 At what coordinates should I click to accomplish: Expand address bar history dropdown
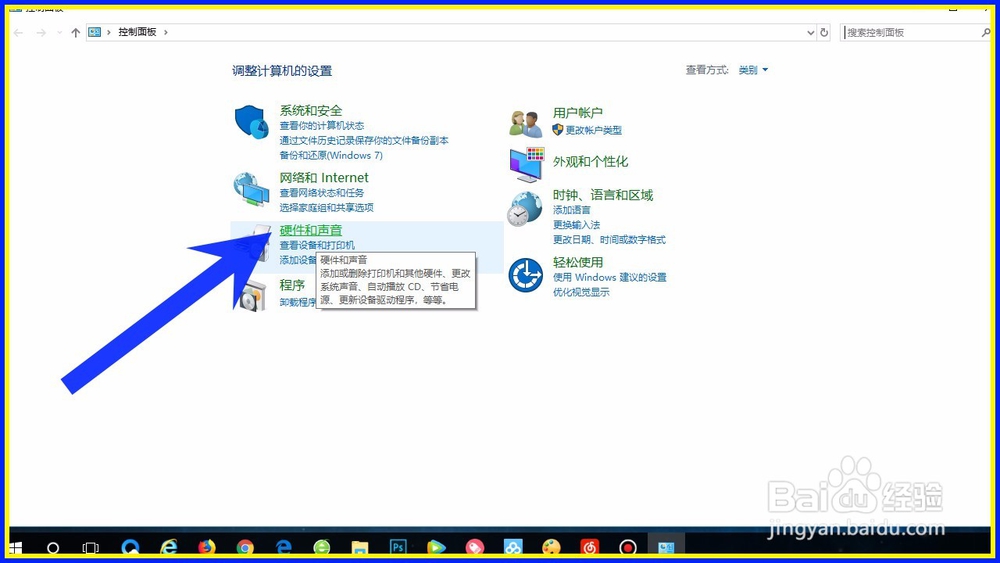pyautogui.click(x=811, y=33)
